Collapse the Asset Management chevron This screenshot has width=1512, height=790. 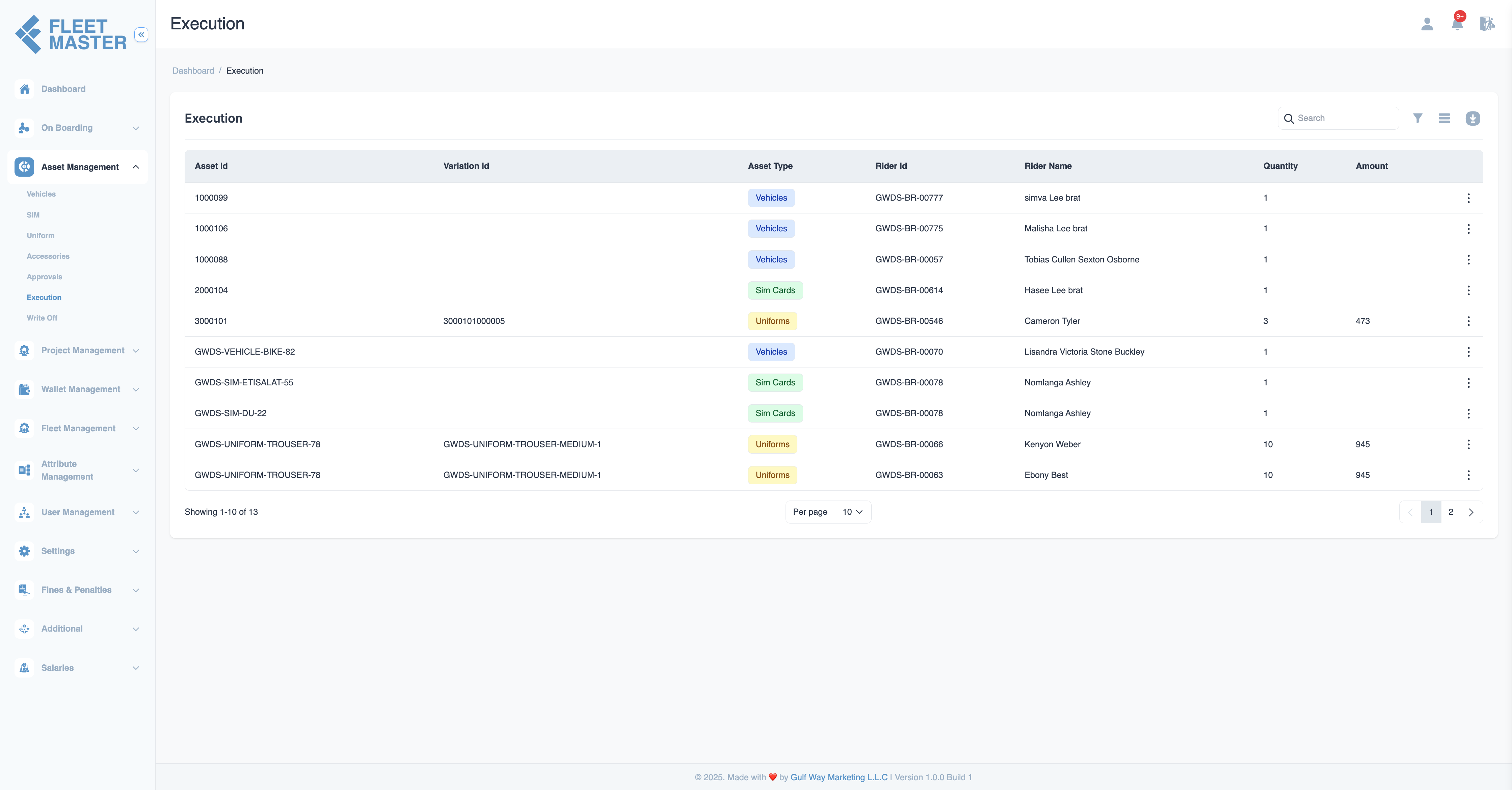tap(136, 167)
